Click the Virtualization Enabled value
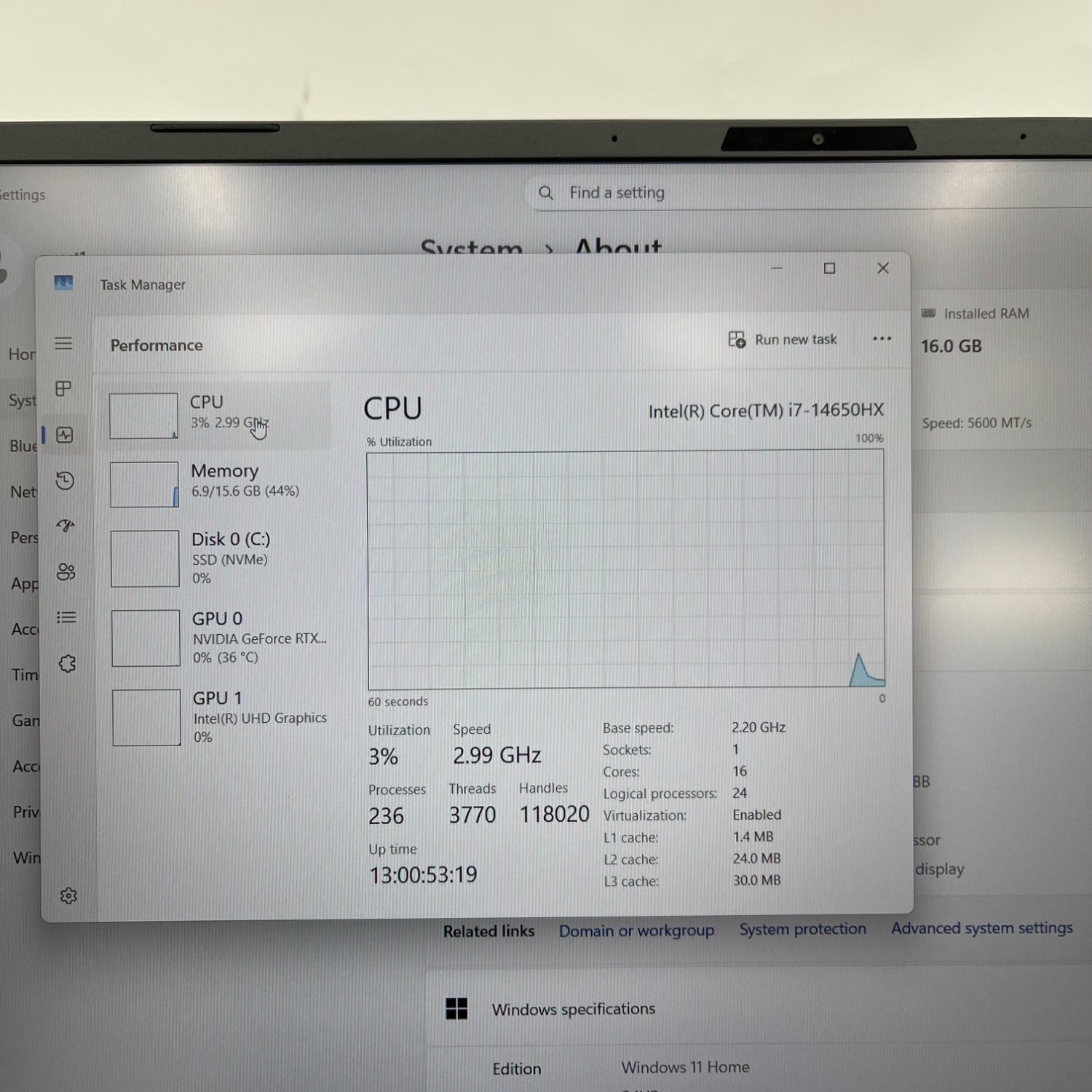 point(757,815)
